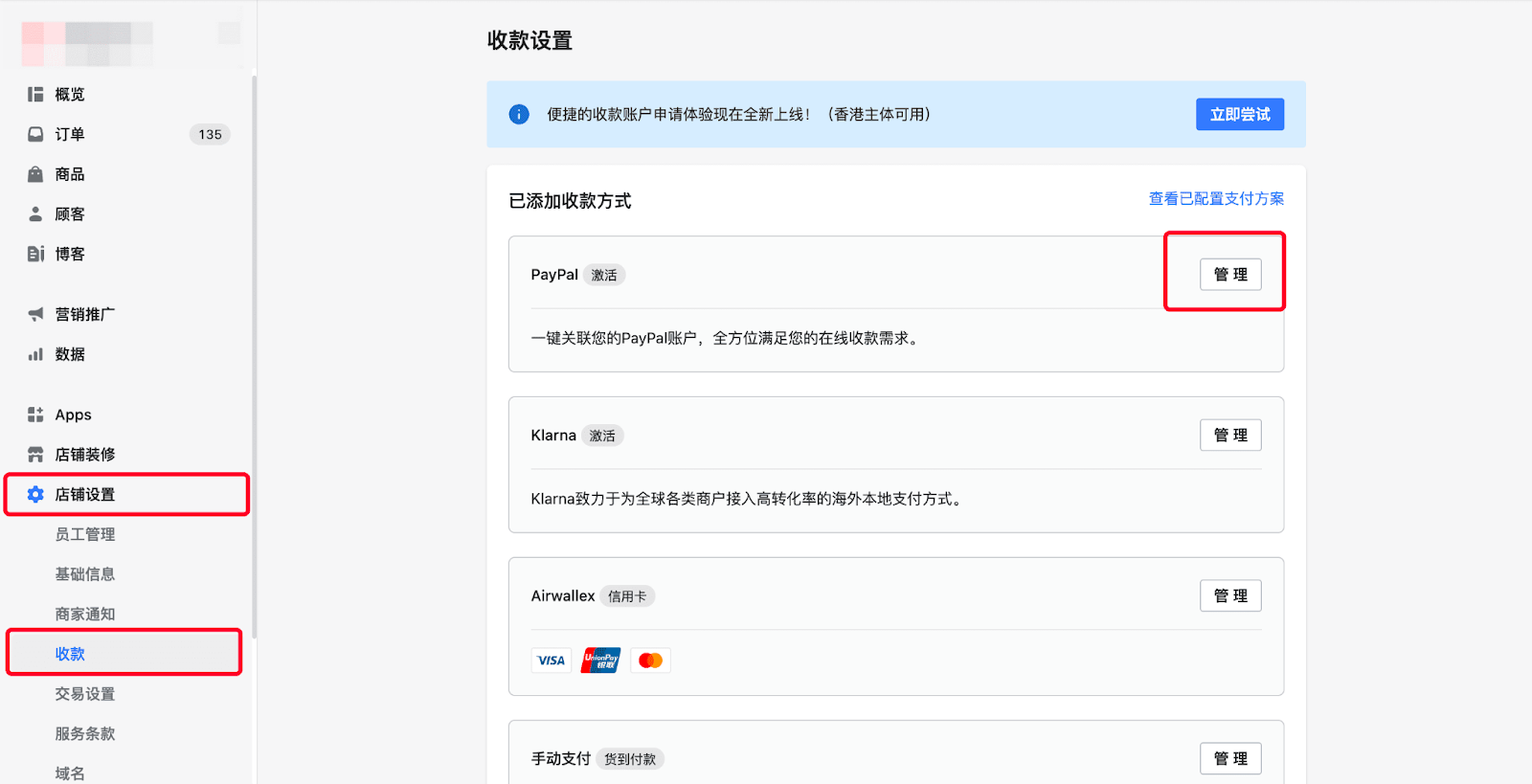Click 管理 for 手动支付

pos(1230,758)
